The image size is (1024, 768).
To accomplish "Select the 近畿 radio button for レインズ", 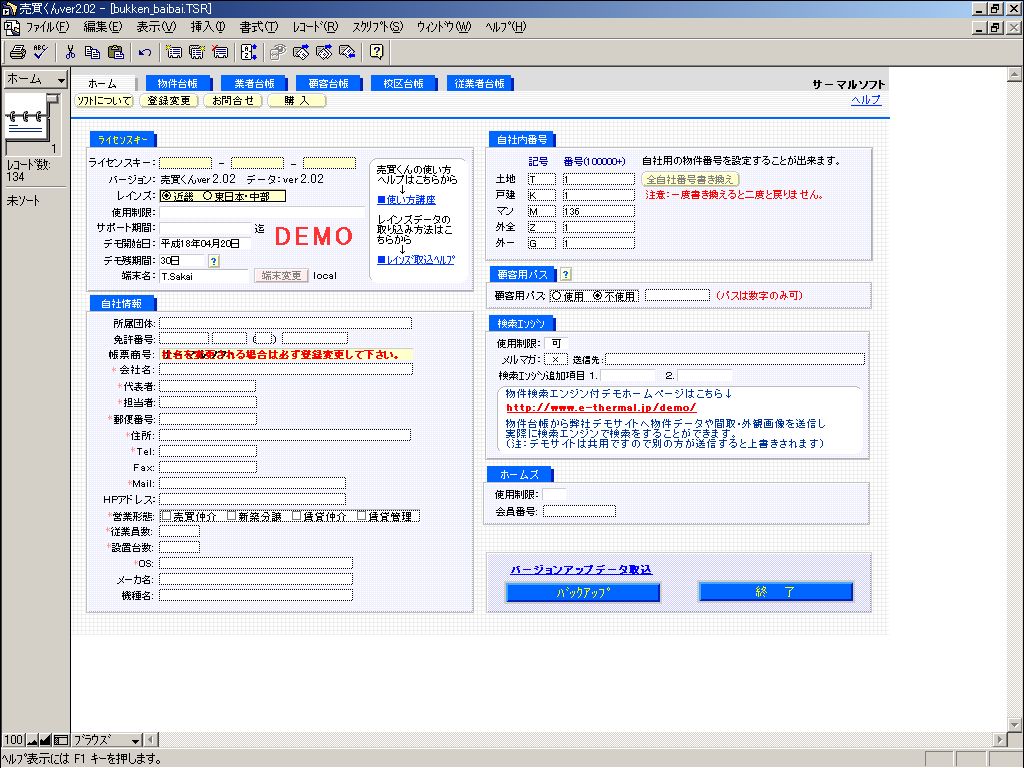I will [x=166, y=196].
